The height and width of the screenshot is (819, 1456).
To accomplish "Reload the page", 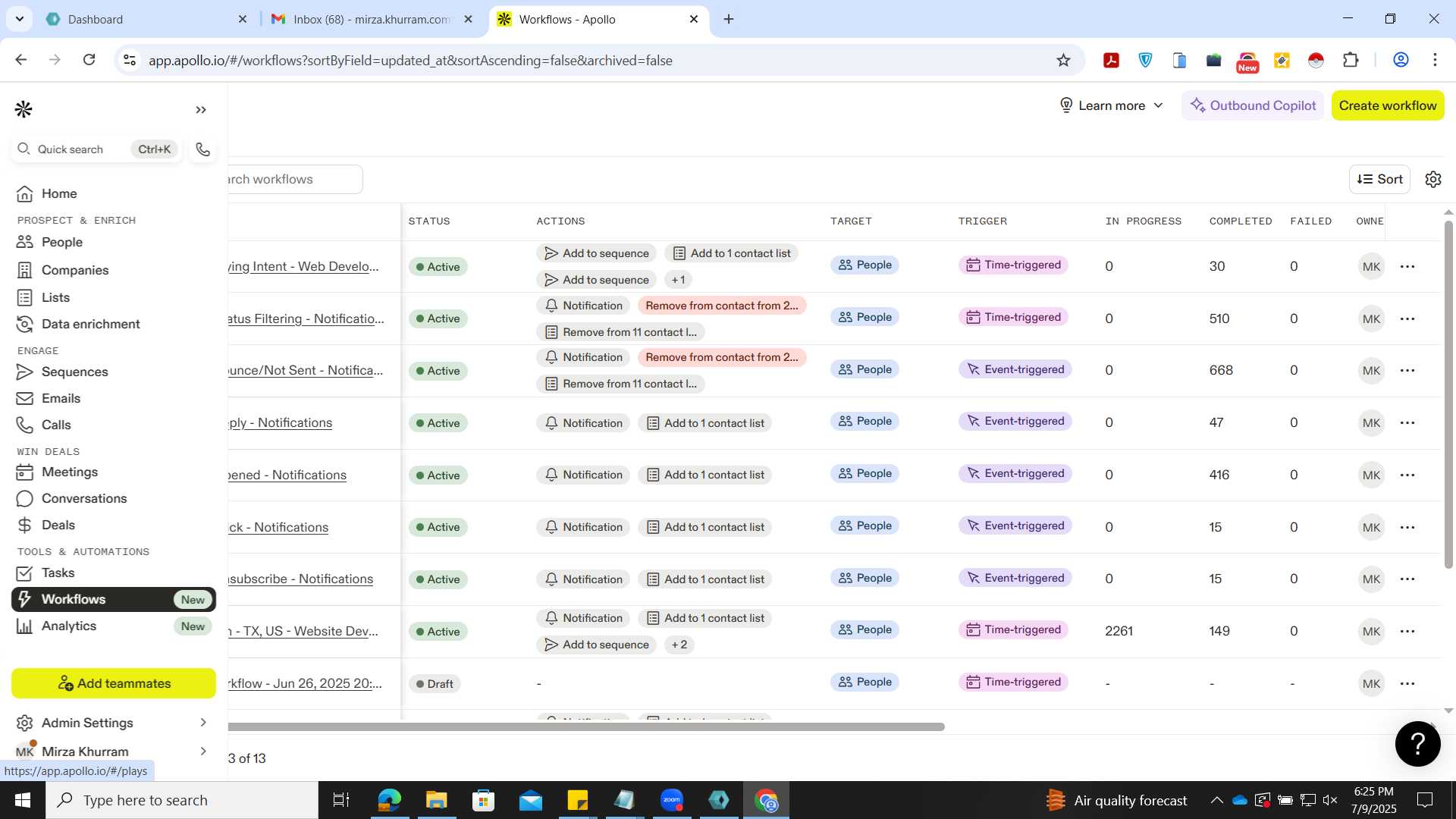I will pos(89,60).
